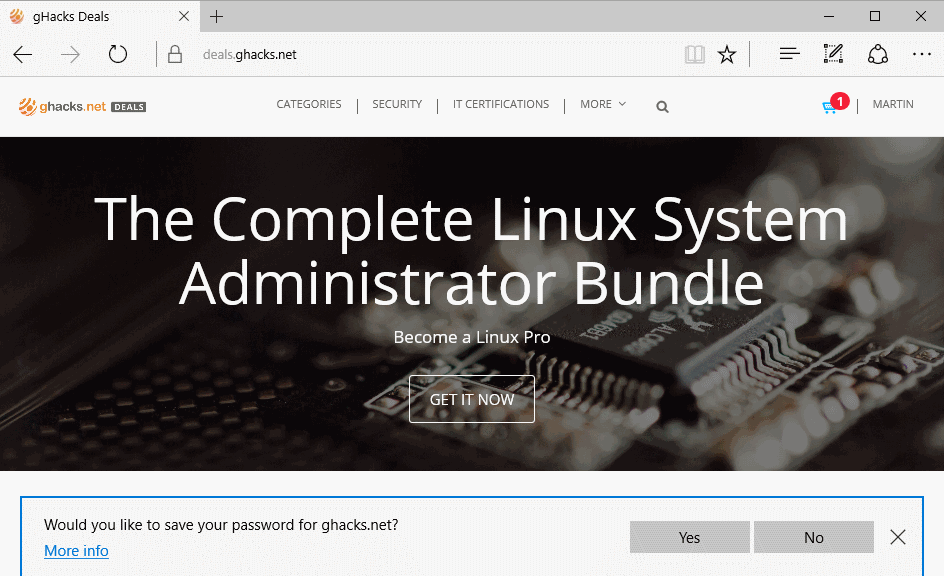The image size is (944, 576).
Task: Dismiss the save password notification bar
Action: coord(898,537)
